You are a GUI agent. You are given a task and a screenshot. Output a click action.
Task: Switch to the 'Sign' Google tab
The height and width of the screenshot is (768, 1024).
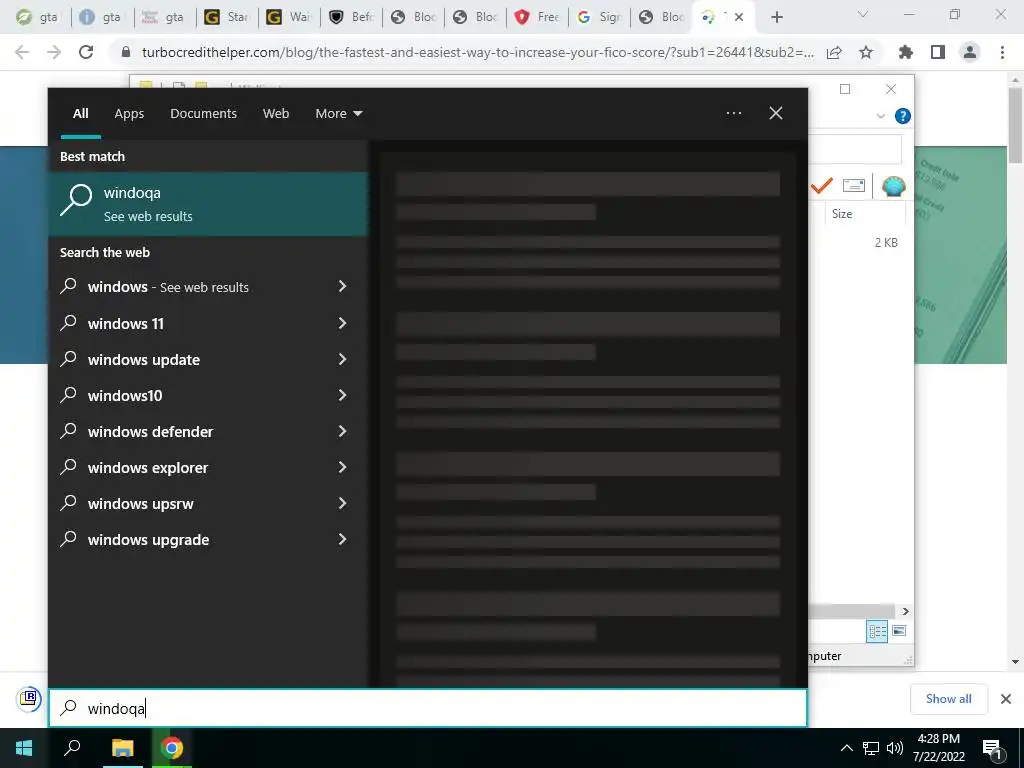tap(600, 17)
